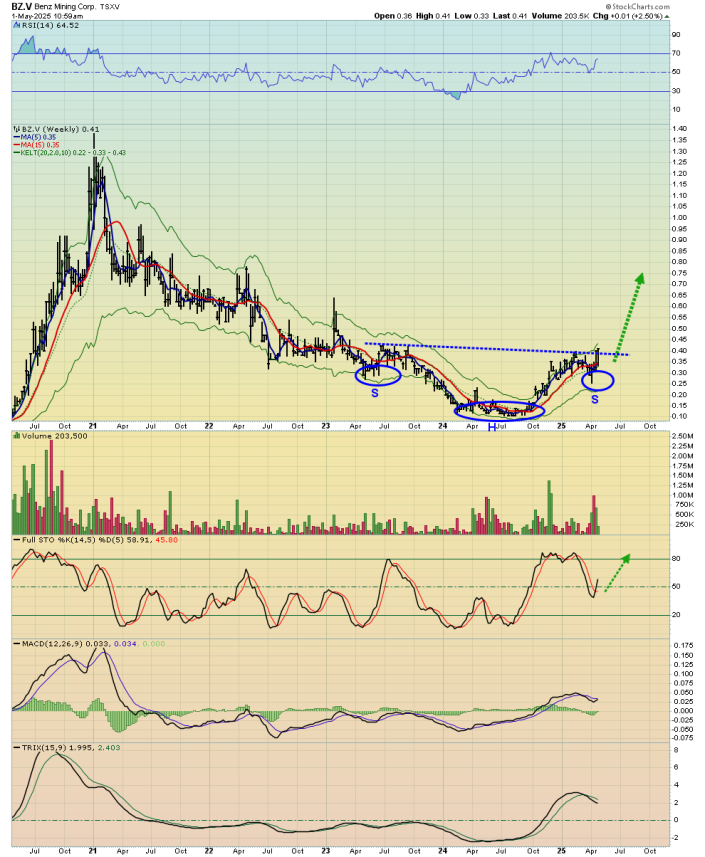The image size is (705, 857).
Task: Click the BZ.V ticker symbol in the chart title
Action: click(x=21, y=7)
